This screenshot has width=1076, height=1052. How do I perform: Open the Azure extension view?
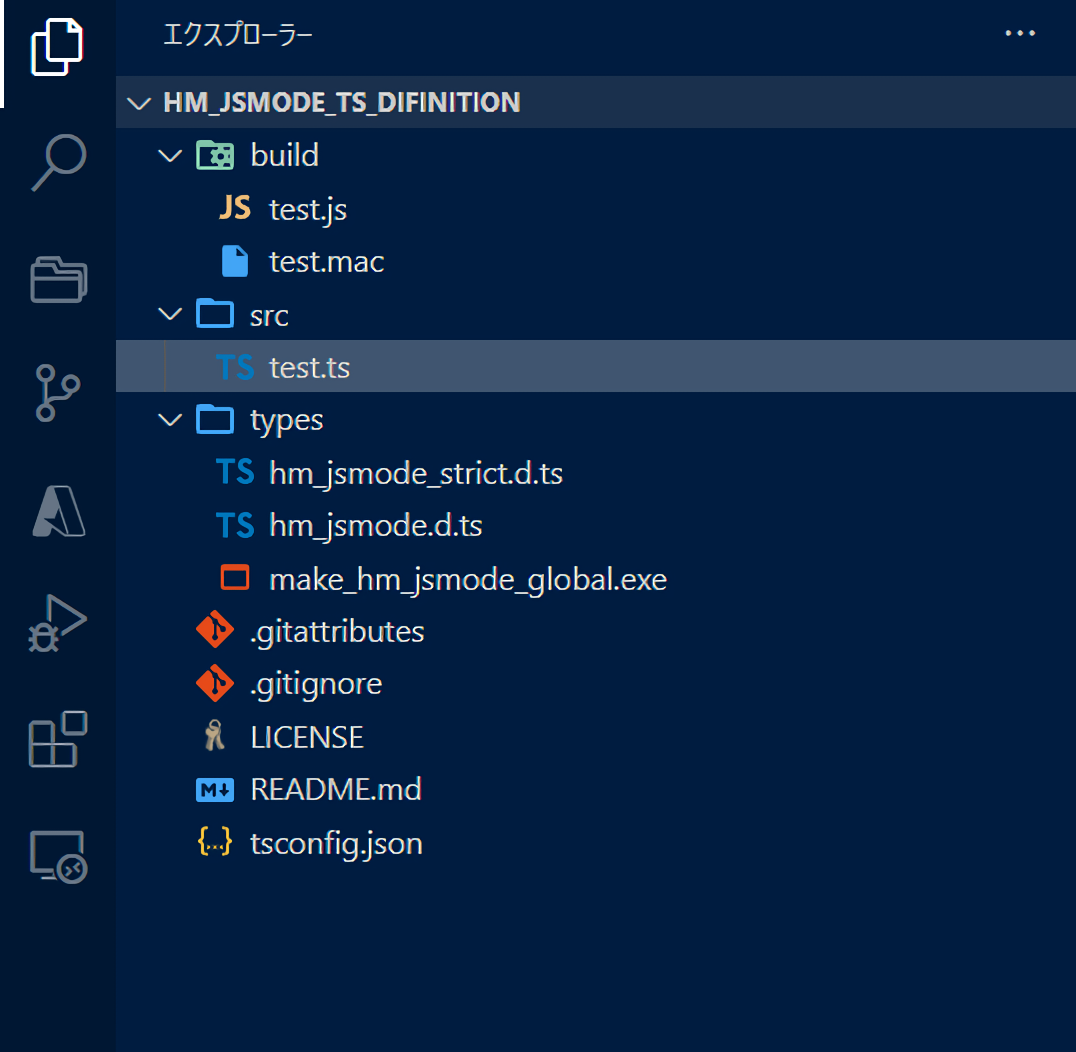58,511
